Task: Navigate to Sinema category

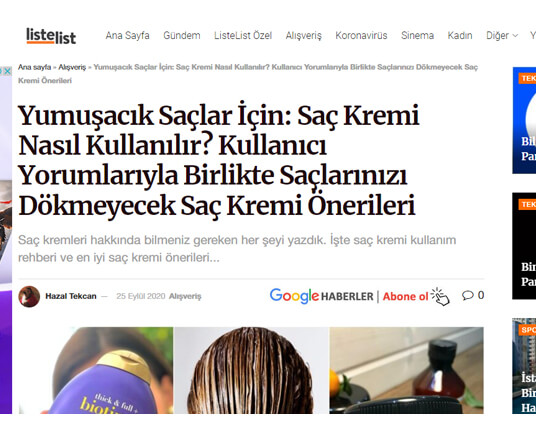Action: coord(417,36)
